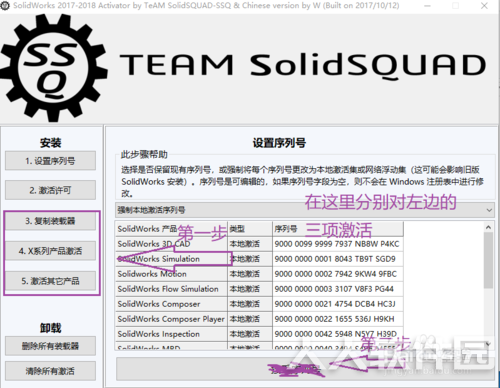Select the SolidWorks Flow Simulation row
This screenshot has width=500, height=388.
(x=259, y=289)
